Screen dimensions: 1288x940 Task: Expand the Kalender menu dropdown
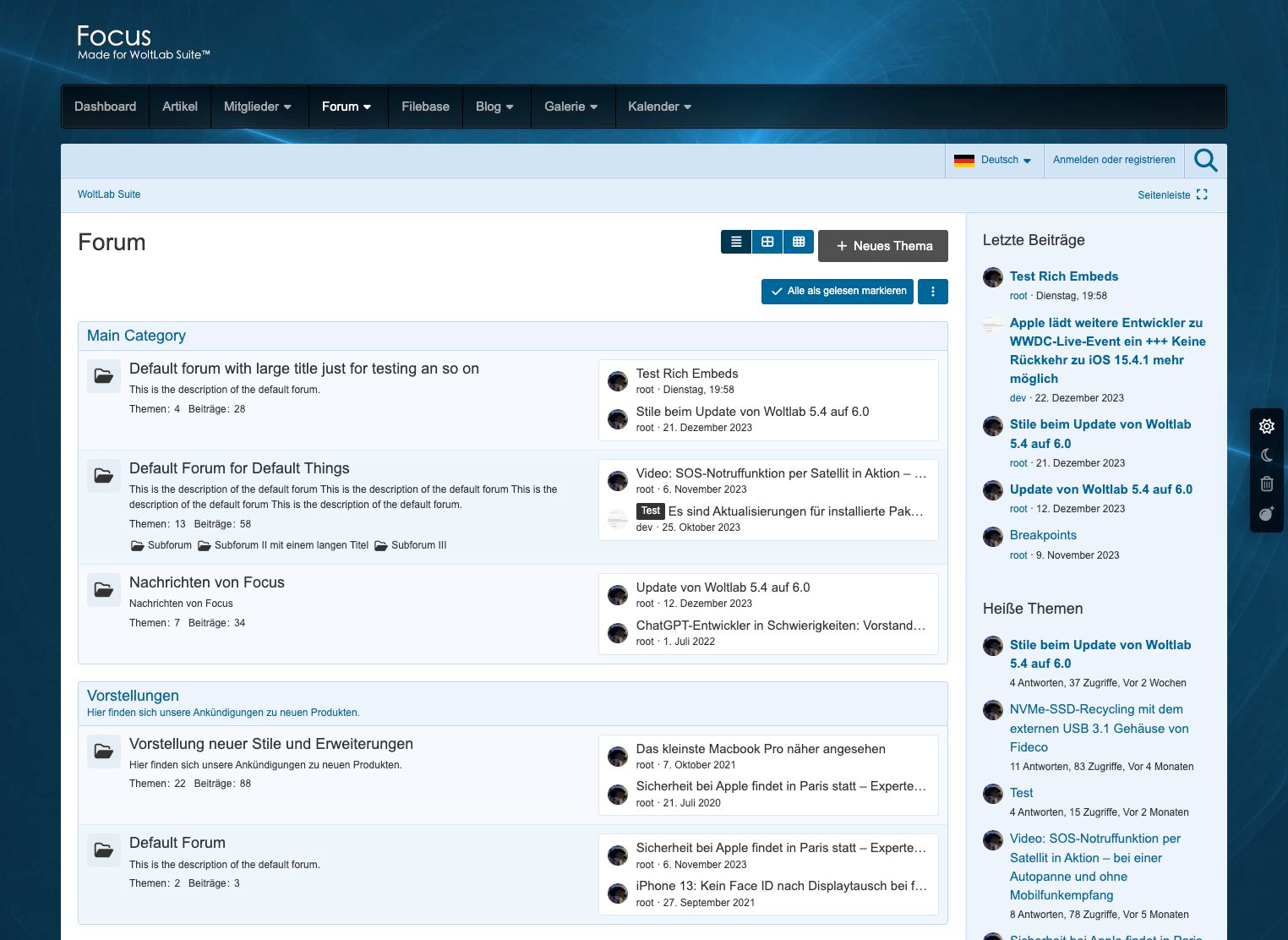[x=659, y=107]
